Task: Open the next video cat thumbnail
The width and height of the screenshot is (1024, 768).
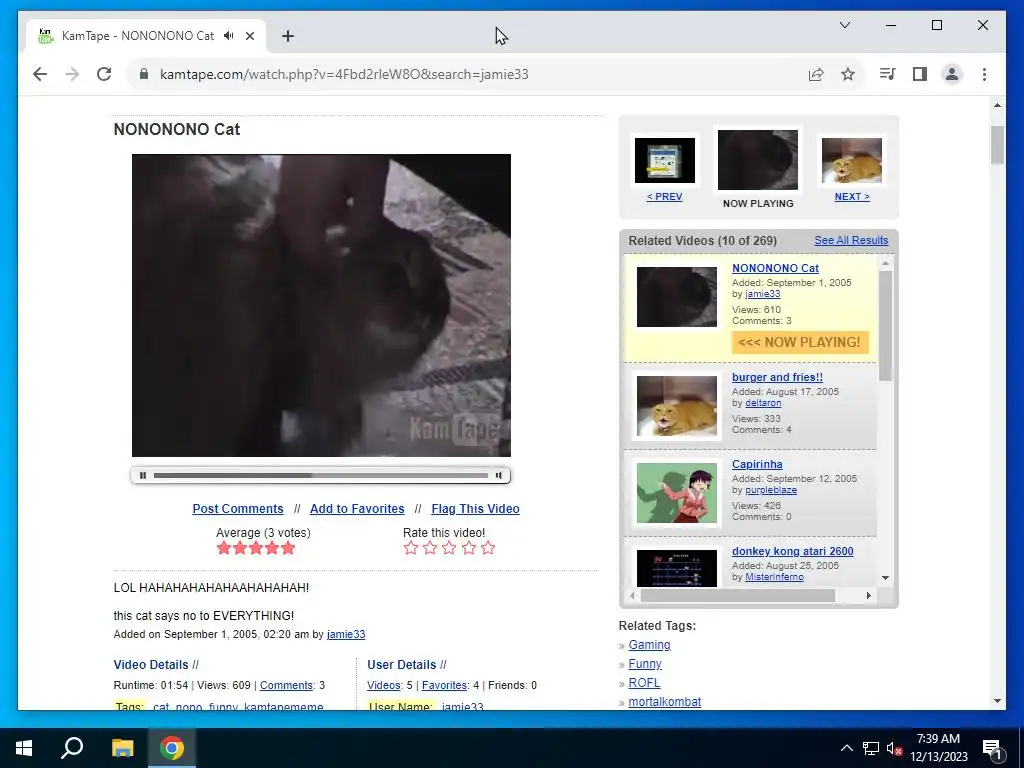Action: [x=852, y=161]
